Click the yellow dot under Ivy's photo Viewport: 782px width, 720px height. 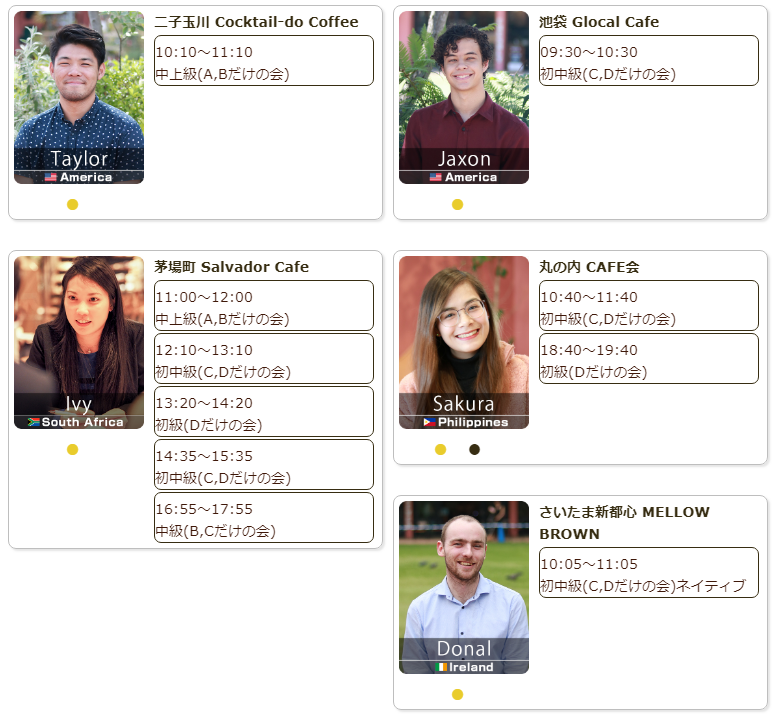[72, 450]
